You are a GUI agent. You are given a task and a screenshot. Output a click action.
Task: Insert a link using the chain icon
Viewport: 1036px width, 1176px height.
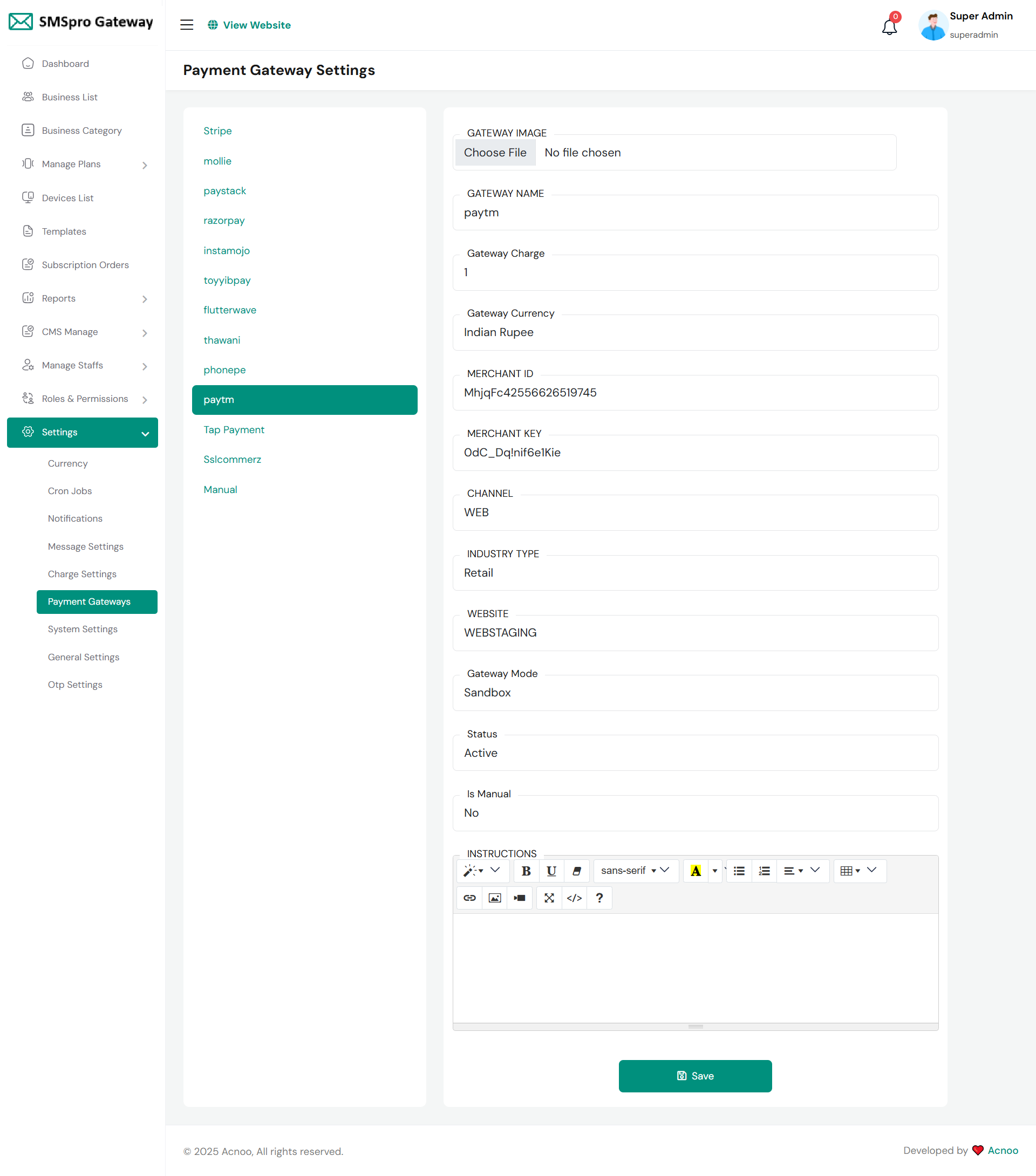pos(469,898)
